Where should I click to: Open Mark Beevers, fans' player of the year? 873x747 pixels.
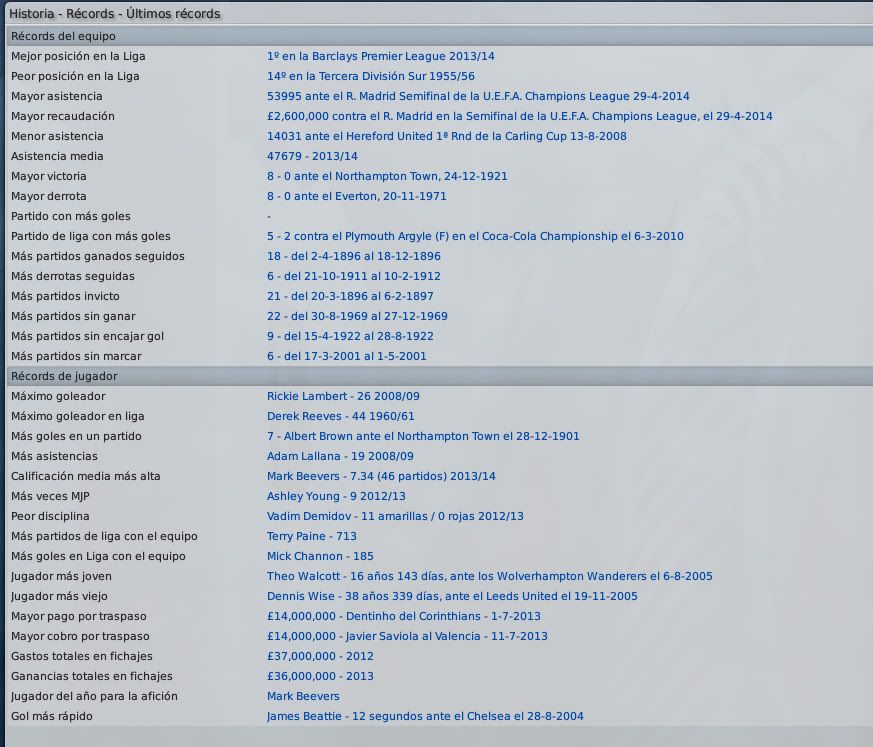[x=303, y=697]
